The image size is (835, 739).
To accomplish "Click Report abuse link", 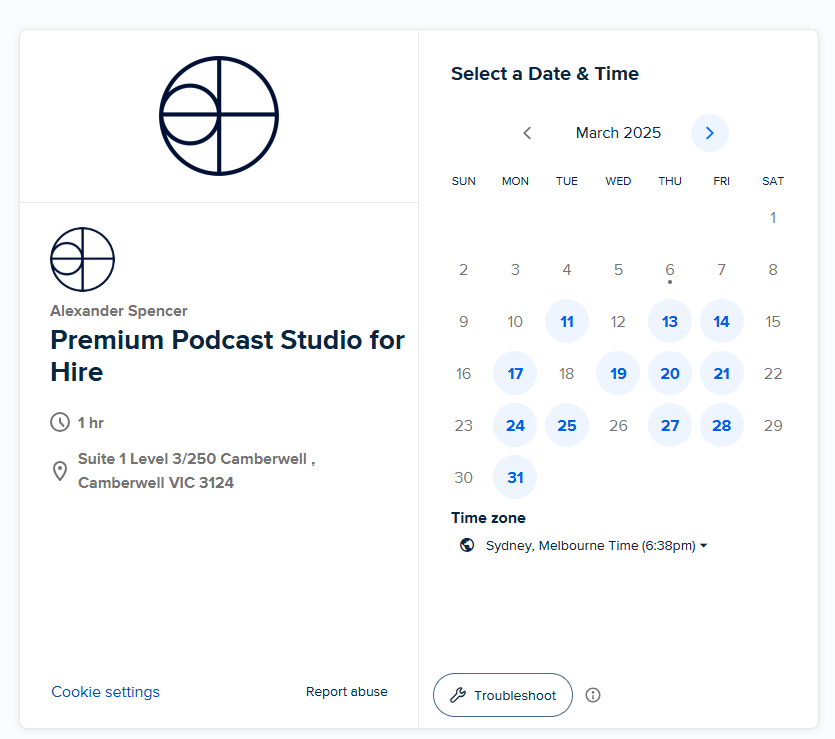I will [347, 692].
